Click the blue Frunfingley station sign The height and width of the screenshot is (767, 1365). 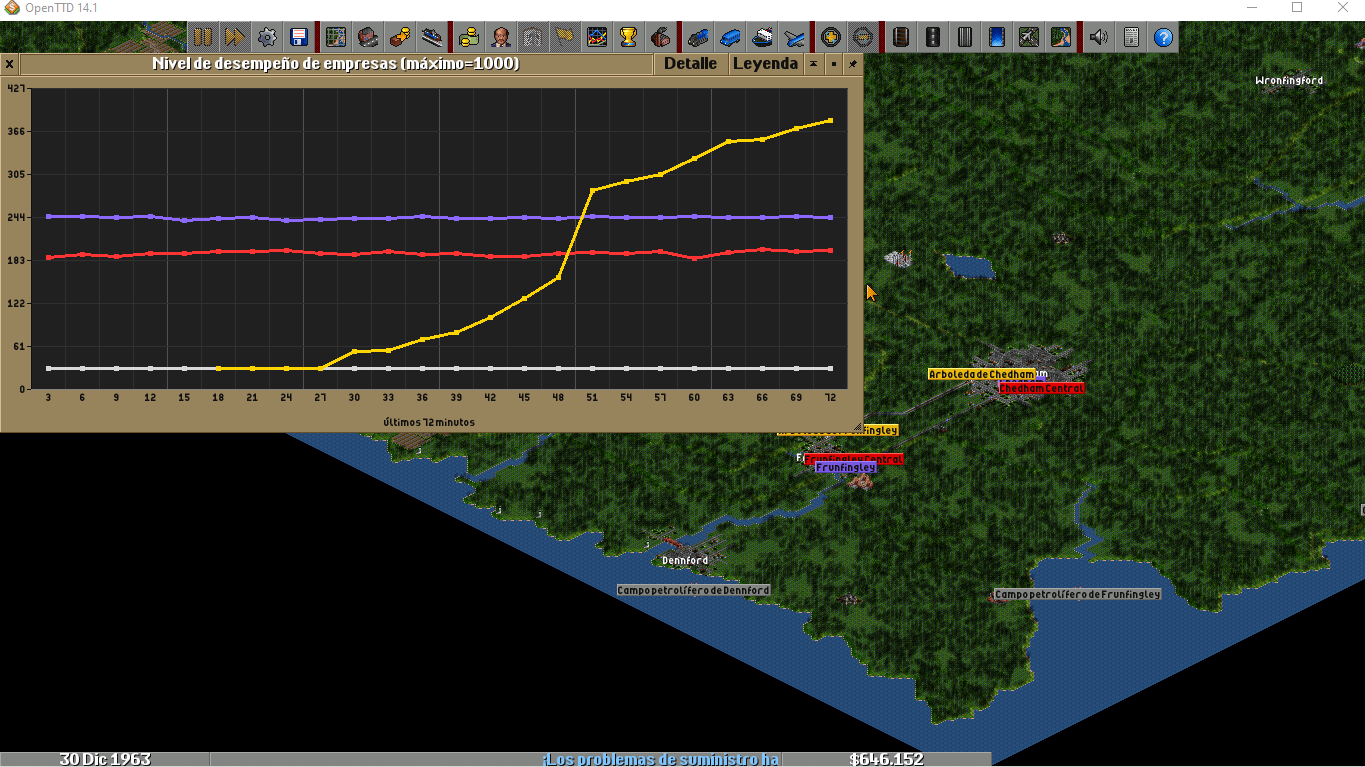pyautogui.click(x=846, y=467)
